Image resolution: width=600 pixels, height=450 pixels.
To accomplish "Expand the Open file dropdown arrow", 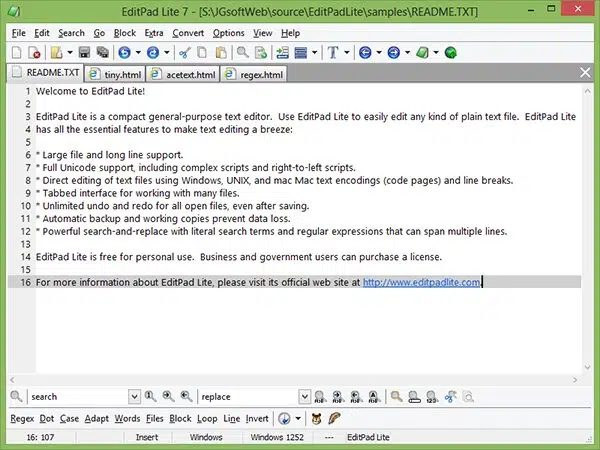I will click(70, 52).
